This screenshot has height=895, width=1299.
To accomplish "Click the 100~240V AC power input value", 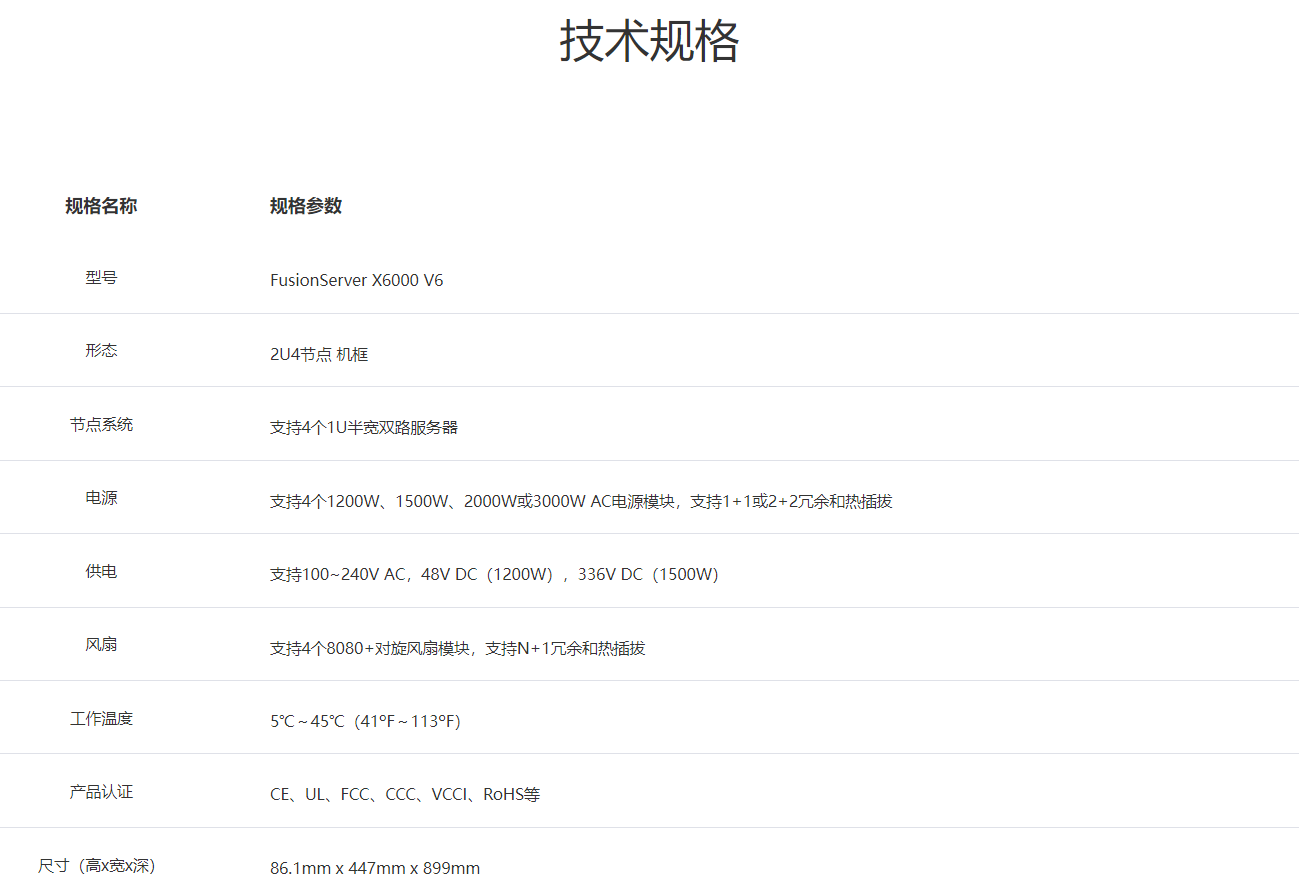I will point(337,575).
